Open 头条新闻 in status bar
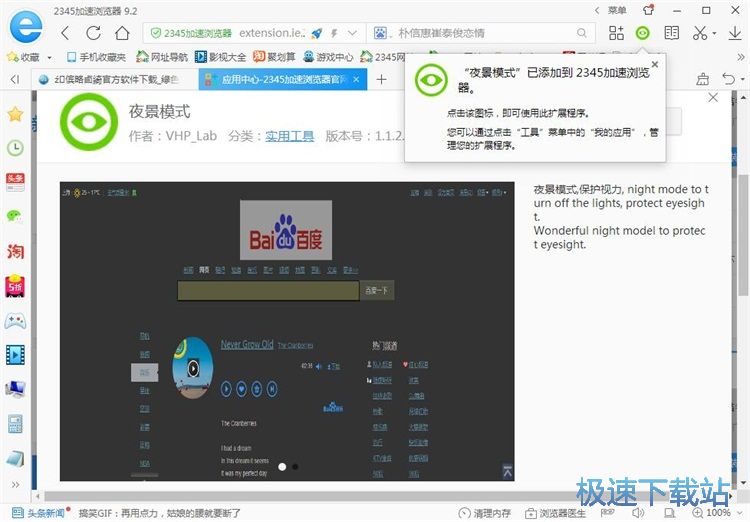This screenshot has height=522, width=750. point(41,513)
